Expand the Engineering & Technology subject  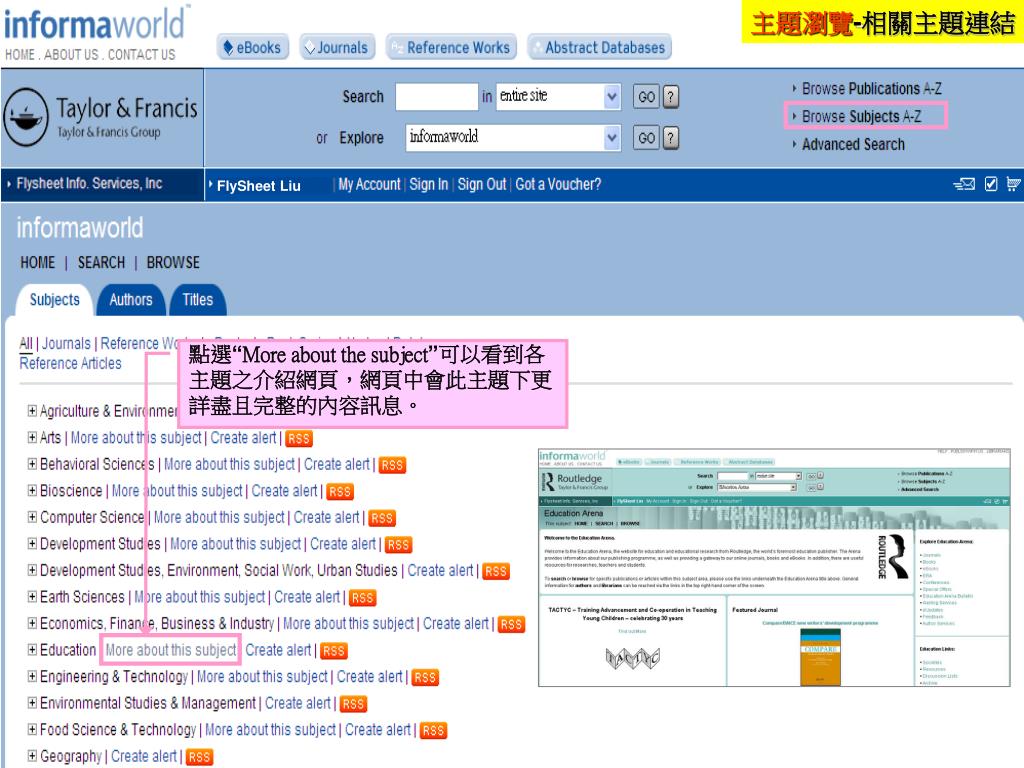click(32, 676)
